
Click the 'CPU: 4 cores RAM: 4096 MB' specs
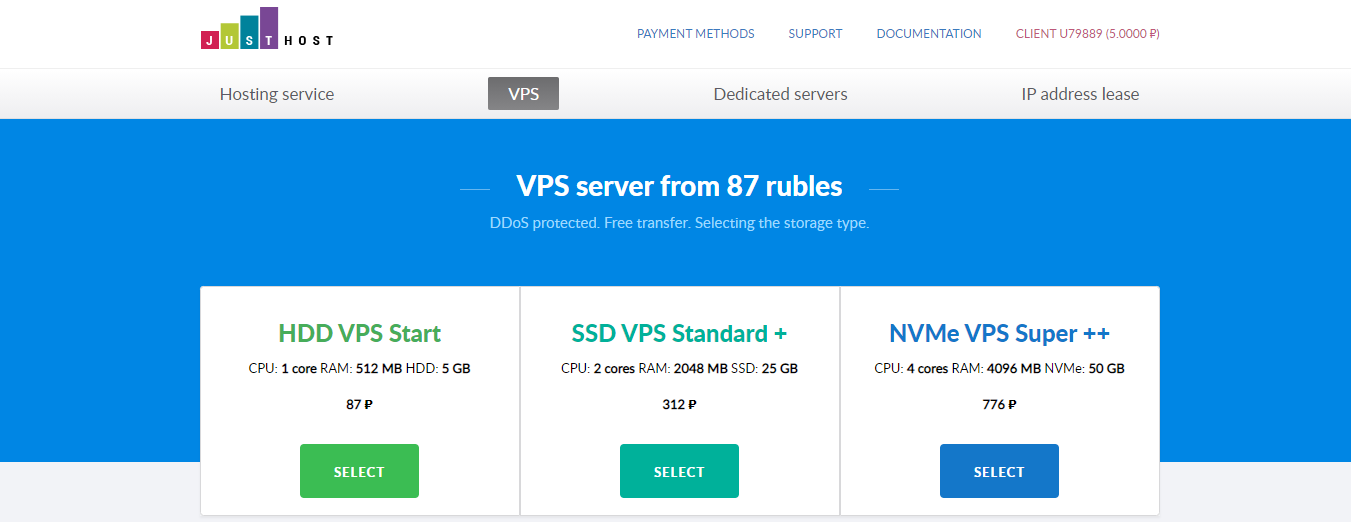(x=999, y=368)
